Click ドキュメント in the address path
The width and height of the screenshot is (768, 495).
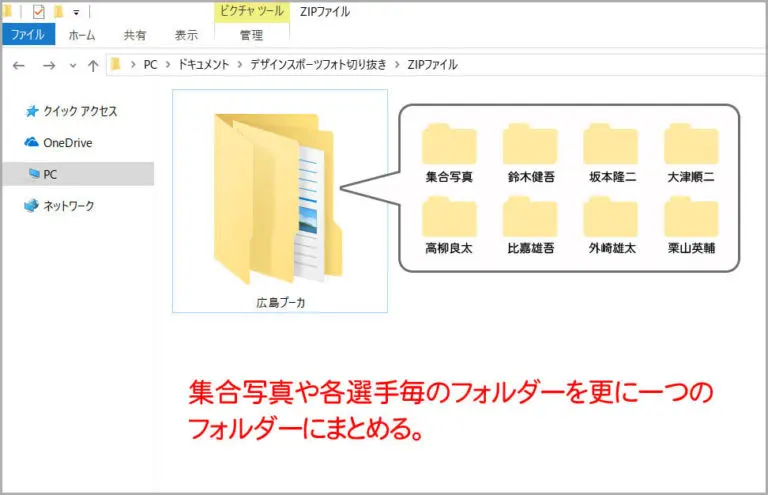point(203,65)
